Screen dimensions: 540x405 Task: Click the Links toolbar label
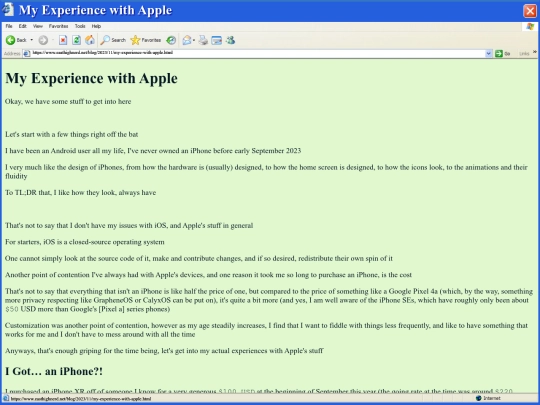click(524, 53)
